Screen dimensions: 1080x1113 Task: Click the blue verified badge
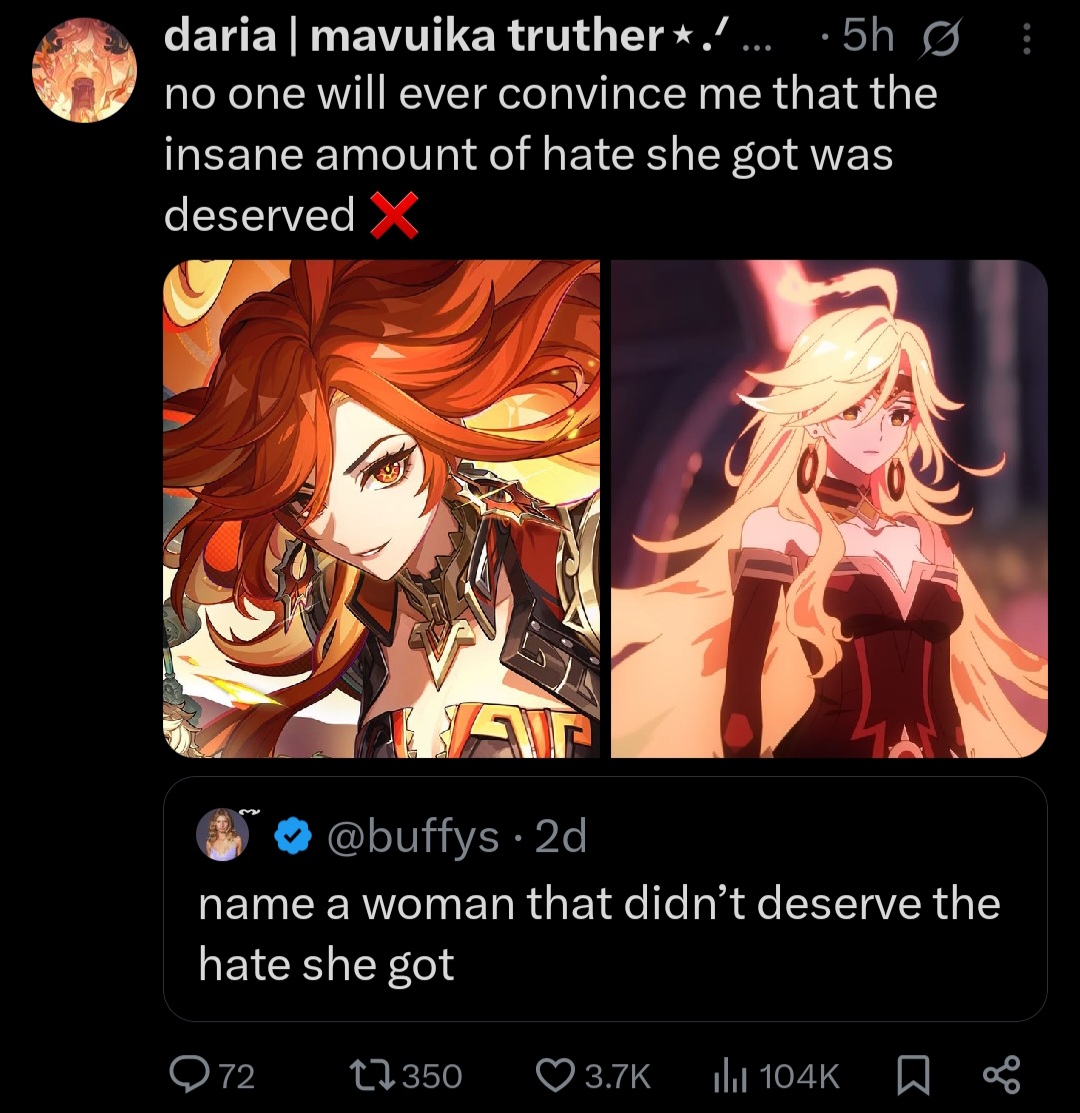tap(294, 836)
